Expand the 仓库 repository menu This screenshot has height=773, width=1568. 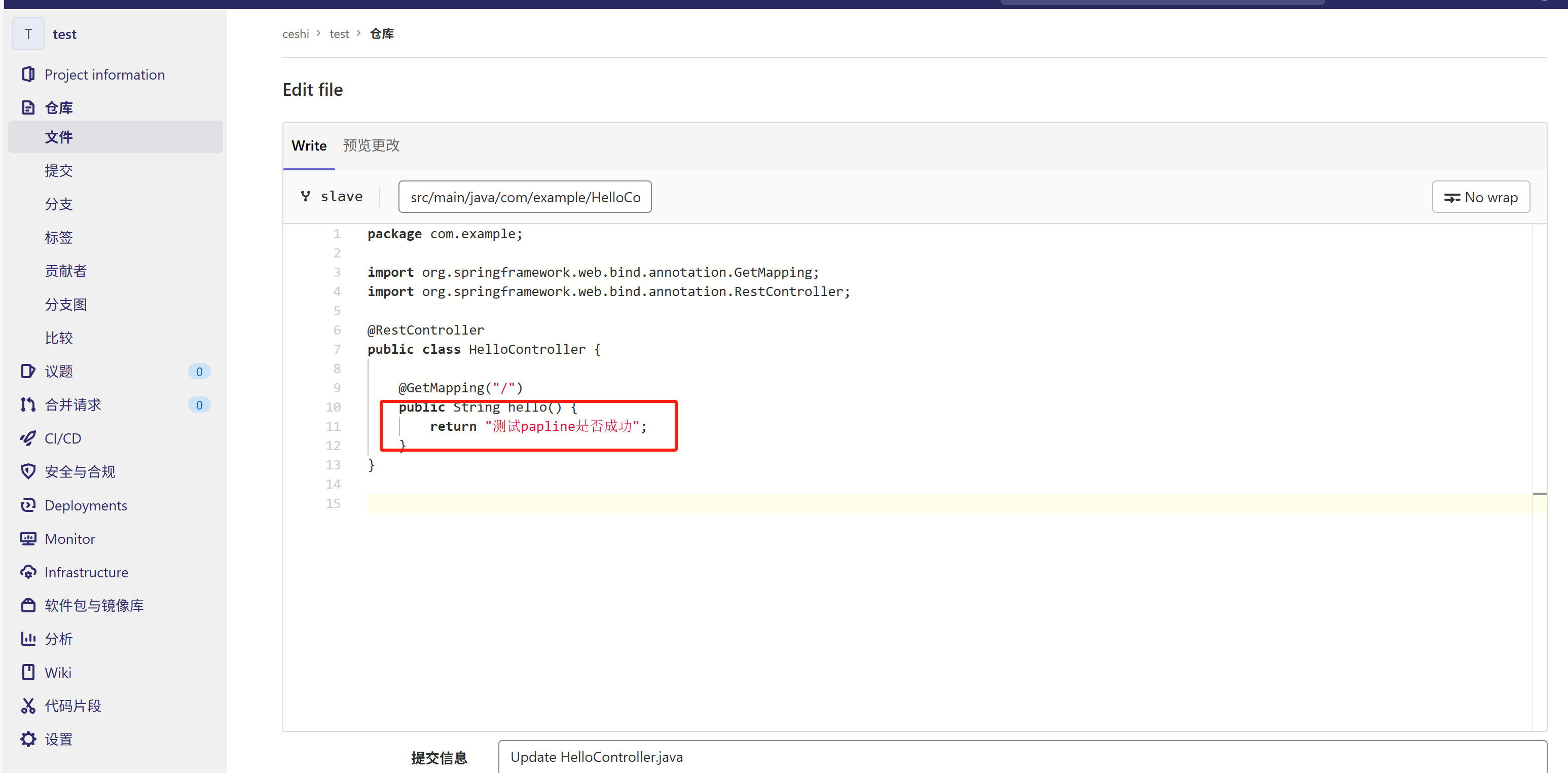point(58,108)
